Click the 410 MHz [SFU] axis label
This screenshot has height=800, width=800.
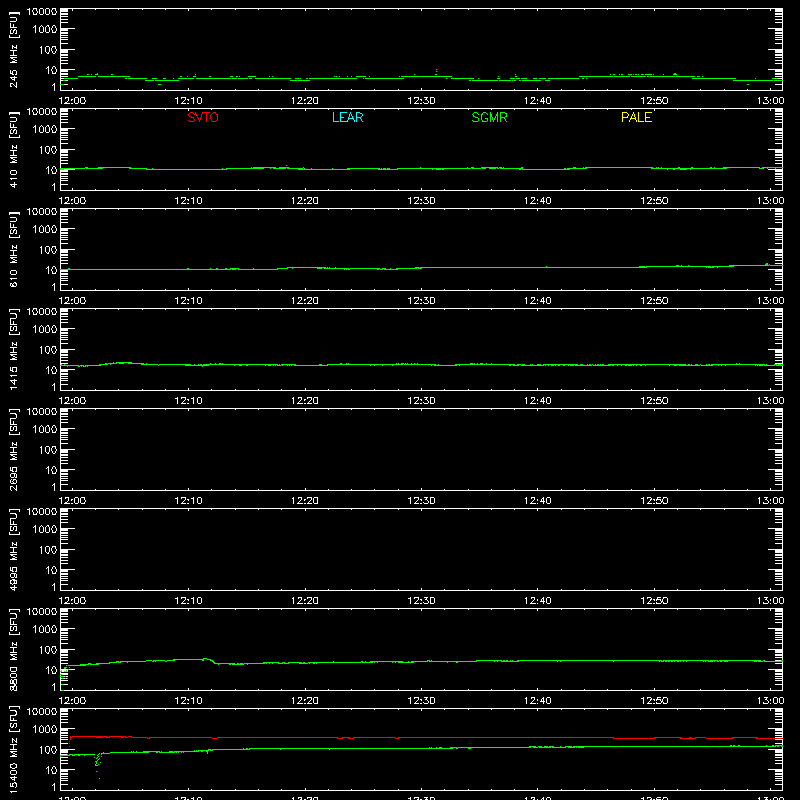(14, 149)
